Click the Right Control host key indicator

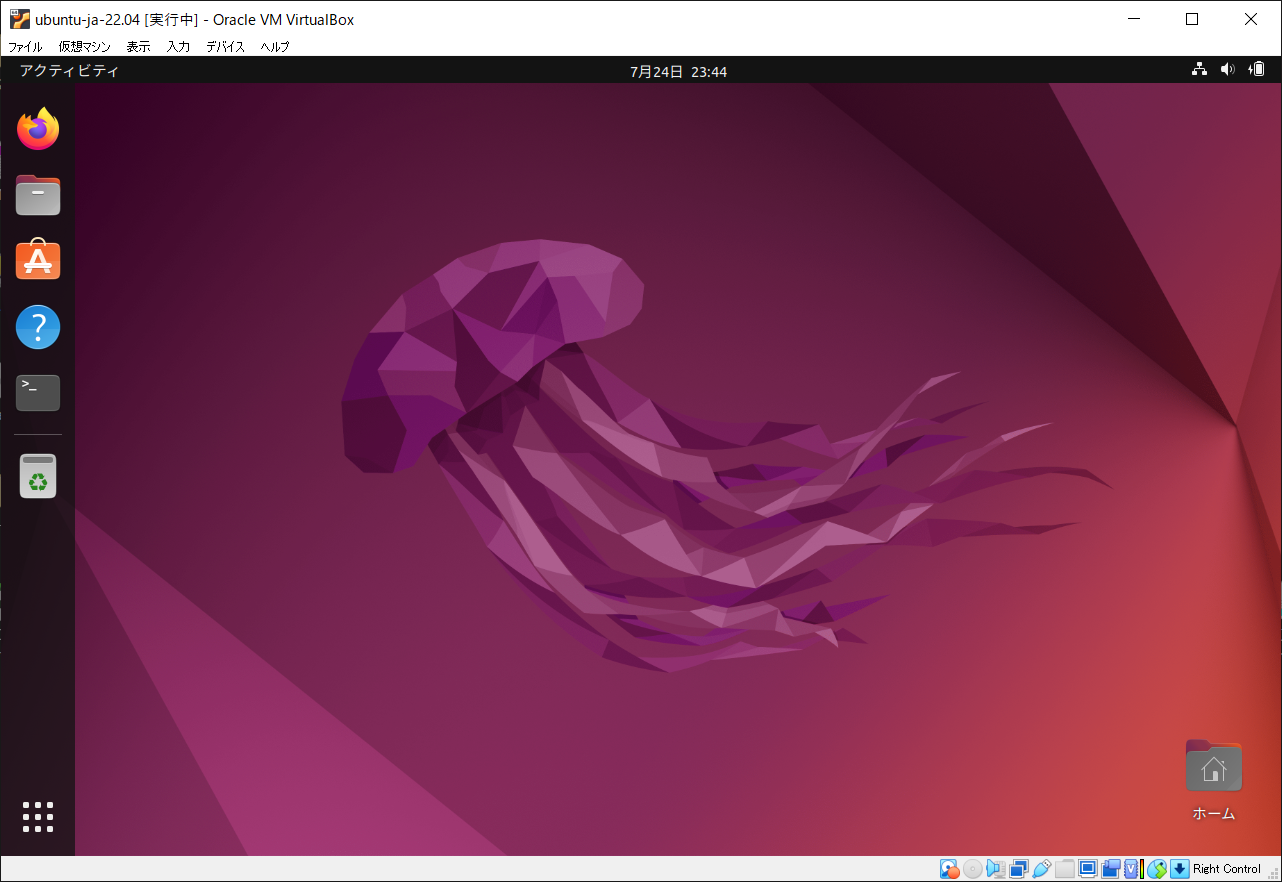click(1226, 869)
